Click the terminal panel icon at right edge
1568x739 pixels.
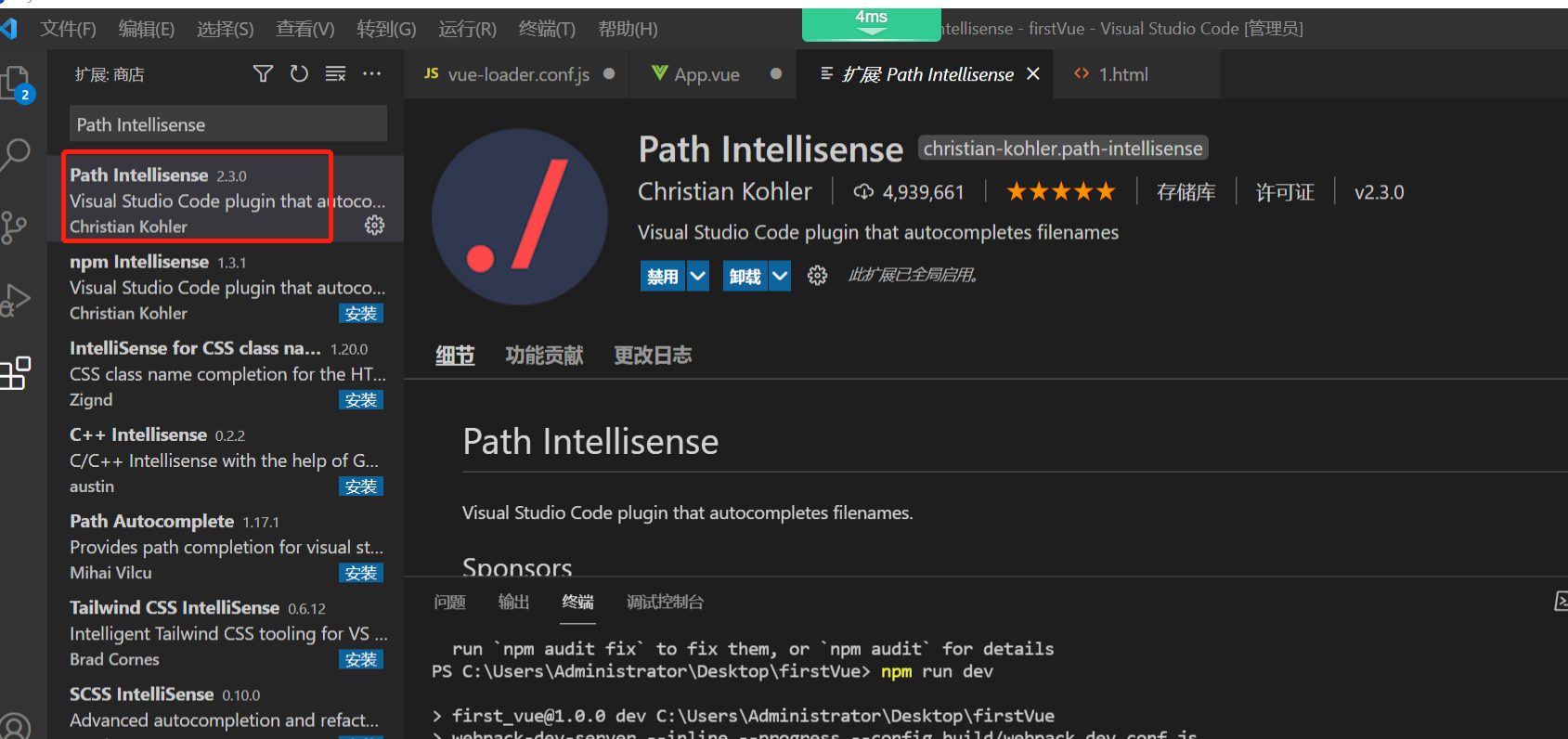[x=1561, y=602]
